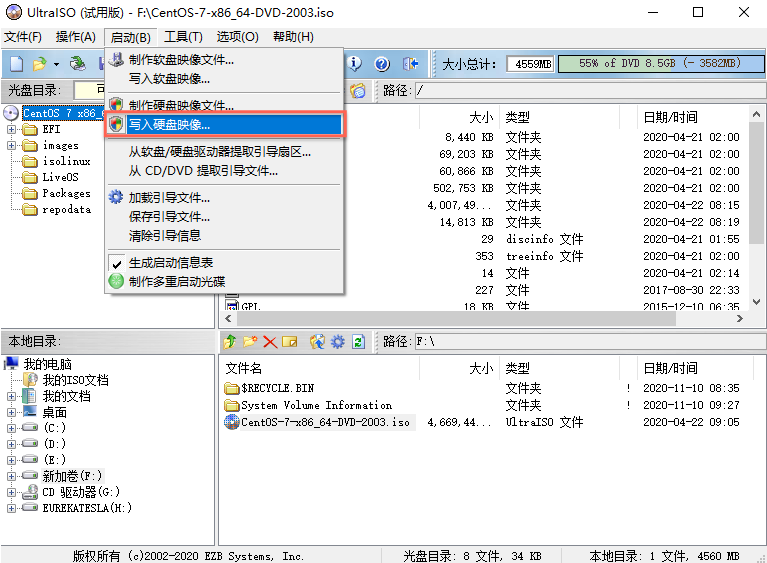Open the 文件(F) menu
The width and height of the screenshot is (767, 563).
pos(23,37)
